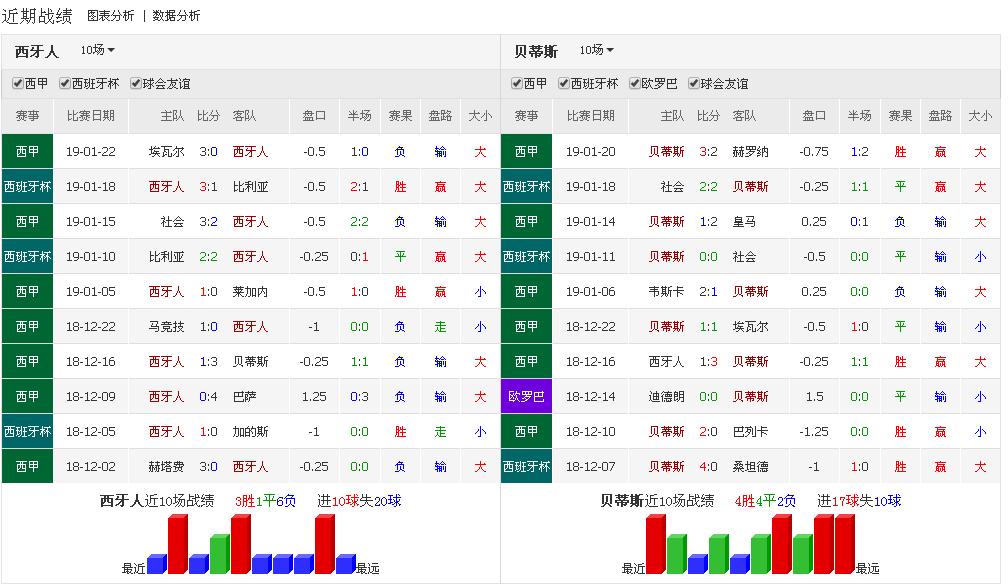Click the purple 欧罗巴 competition badge
Image resolution: width=1008 pixels, height=584 pixels.
pyautogui.click(x=526, y=397)
